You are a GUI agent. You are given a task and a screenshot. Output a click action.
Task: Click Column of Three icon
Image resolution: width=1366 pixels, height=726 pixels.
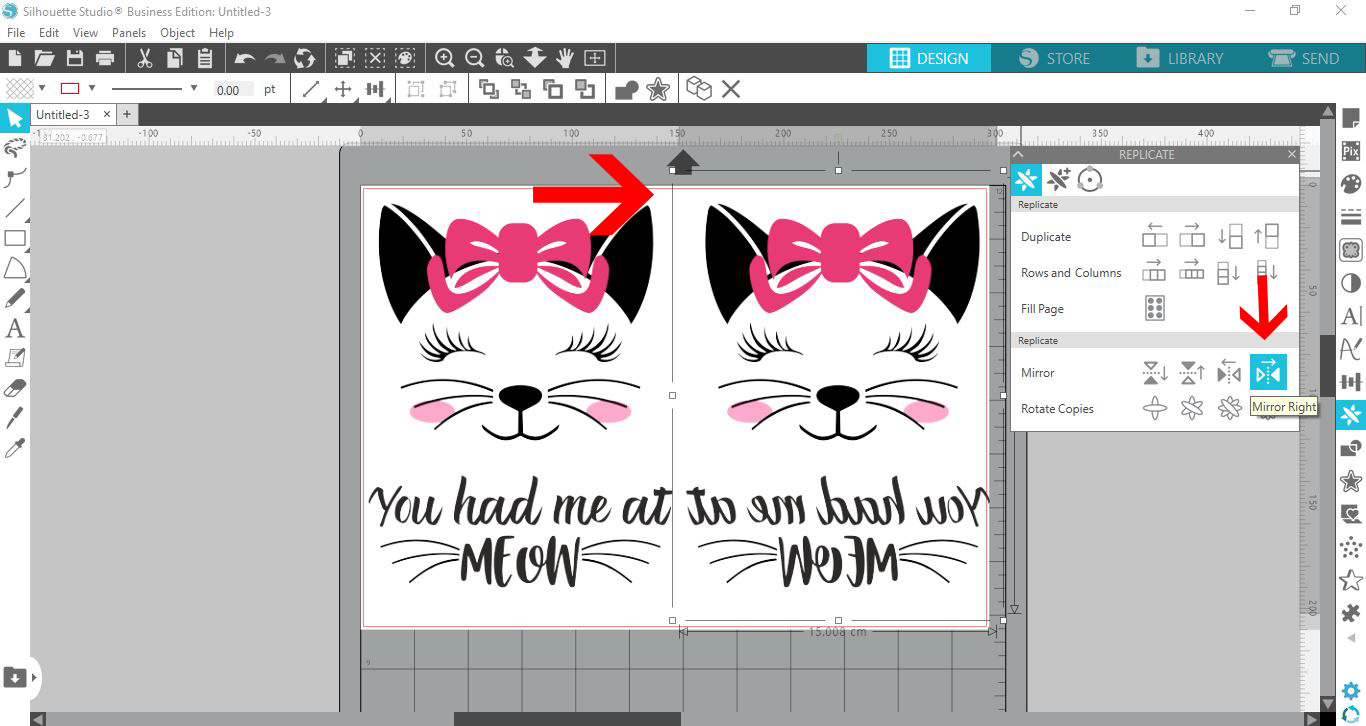point(1229,271)
